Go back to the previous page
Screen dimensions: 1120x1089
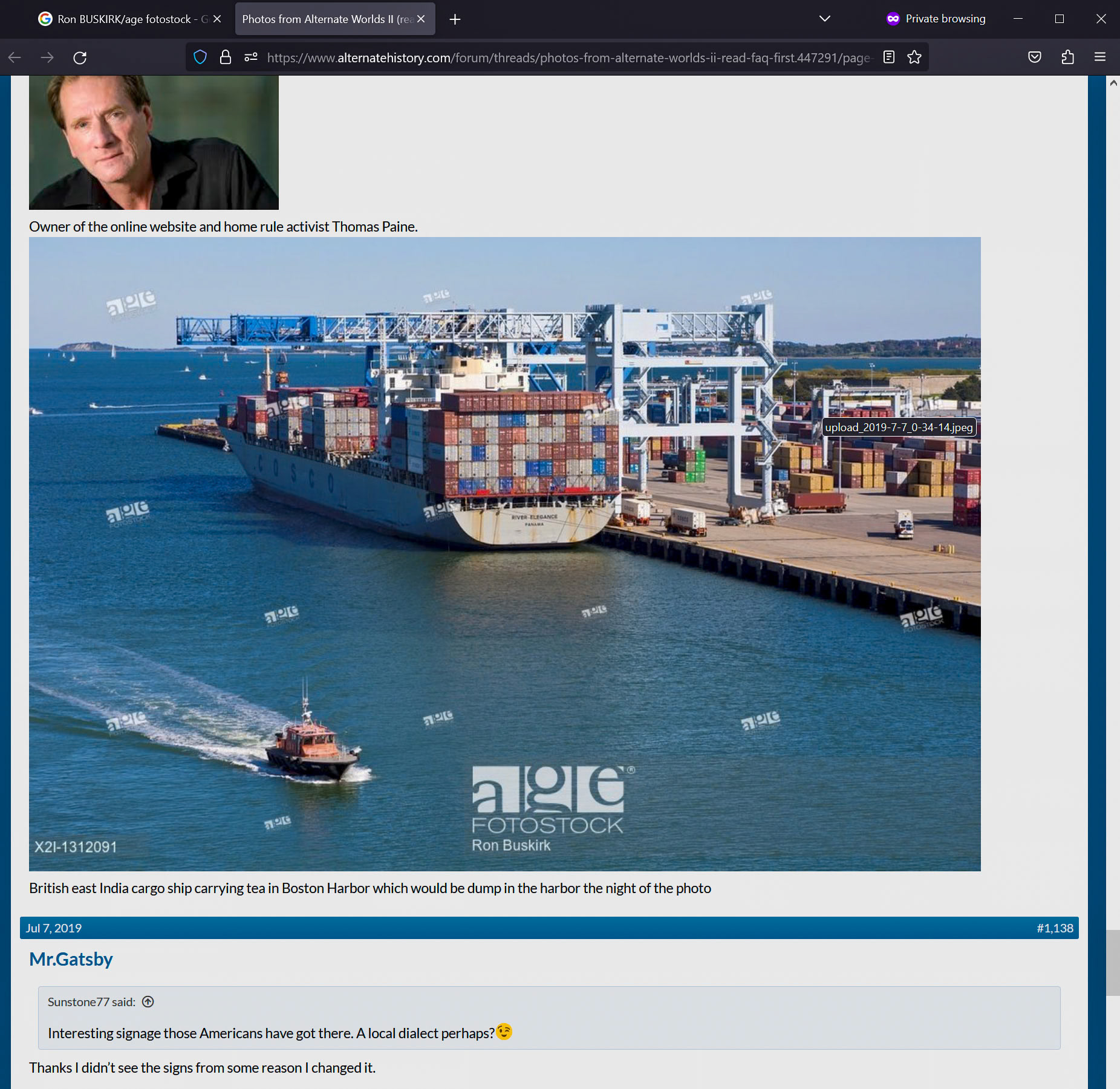tap(15, 57)
